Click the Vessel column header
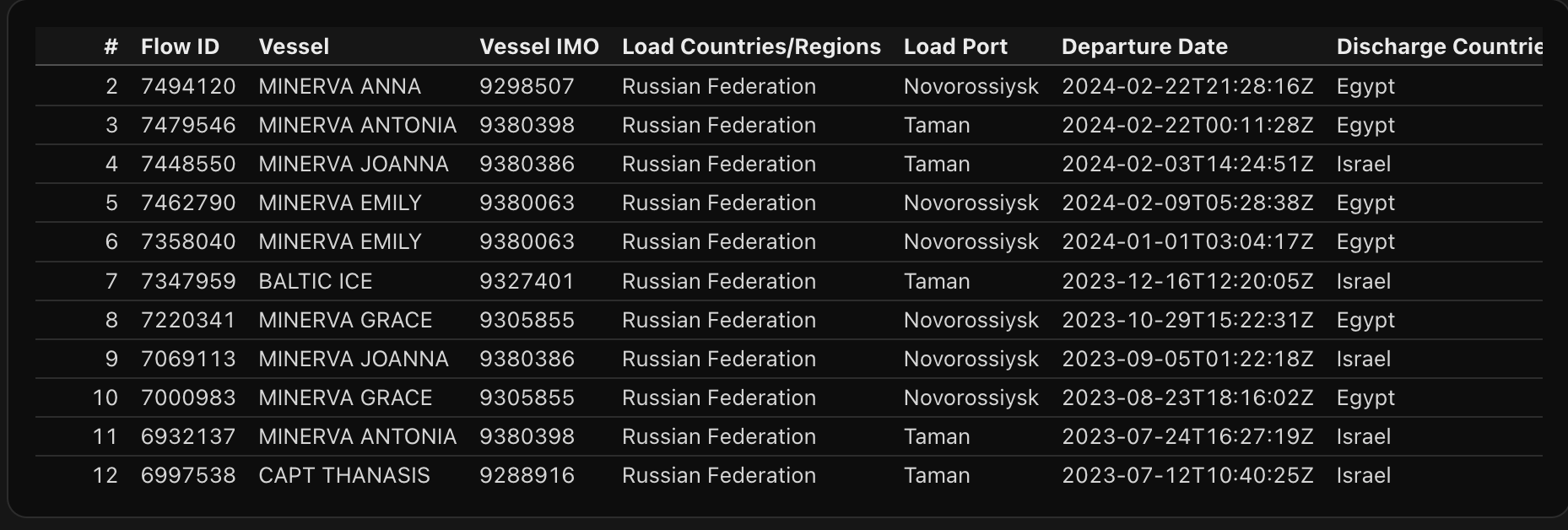Image resolution: width=1568 pixels, height=530 pixels. tap(294, 46)
